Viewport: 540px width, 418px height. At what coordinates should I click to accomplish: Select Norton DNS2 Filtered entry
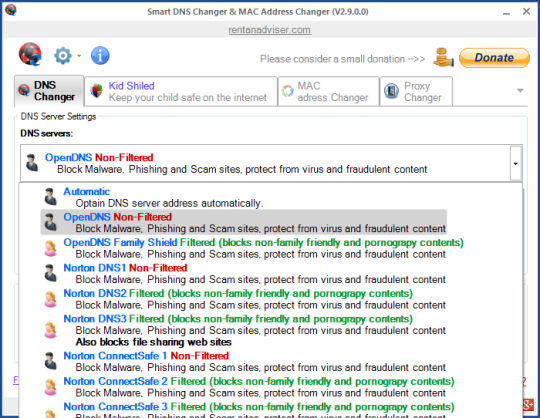(x=243, y=299)
